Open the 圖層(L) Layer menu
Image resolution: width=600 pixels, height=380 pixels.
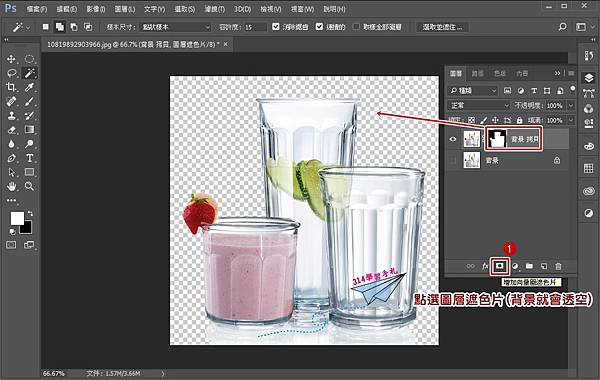125,9
